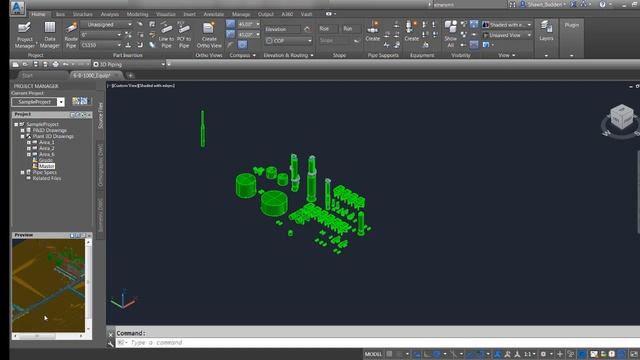Open the SampleProject current project dropdown

[x=38, y=102]
